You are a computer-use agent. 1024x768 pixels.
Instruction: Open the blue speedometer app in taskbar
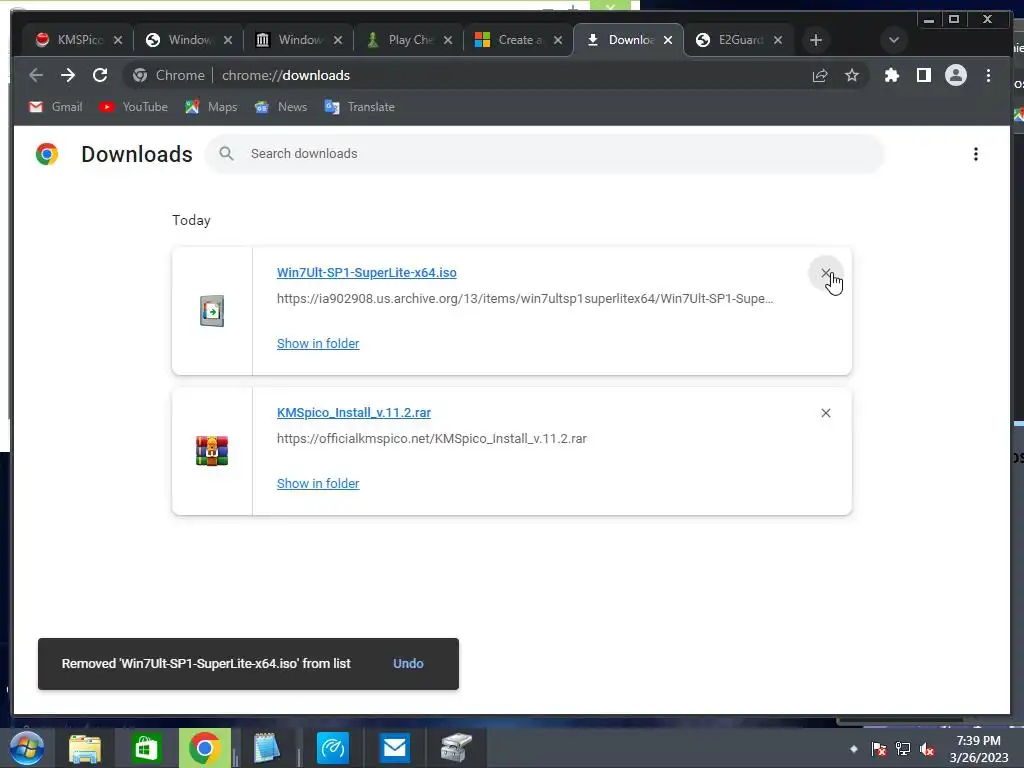(x=333, y=748)
